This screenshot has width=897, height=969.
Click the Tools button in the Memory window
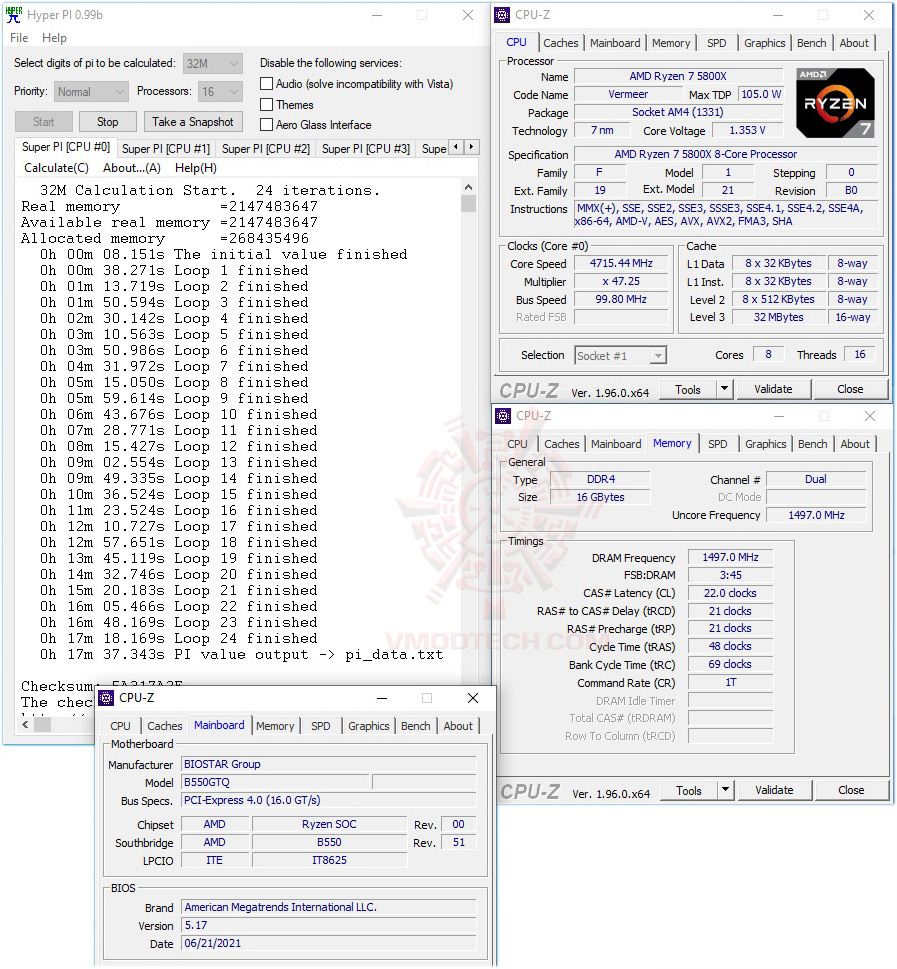coord(689,790)
